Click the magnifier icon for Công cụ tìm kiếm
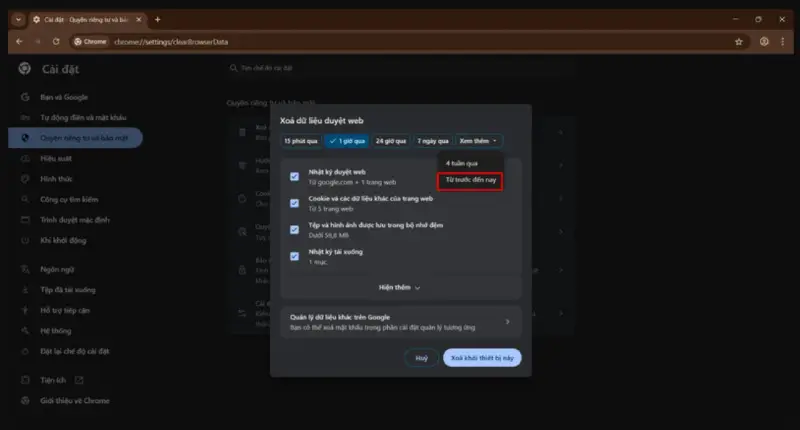This screenshot has height=430, width=800. pos(24,199)
